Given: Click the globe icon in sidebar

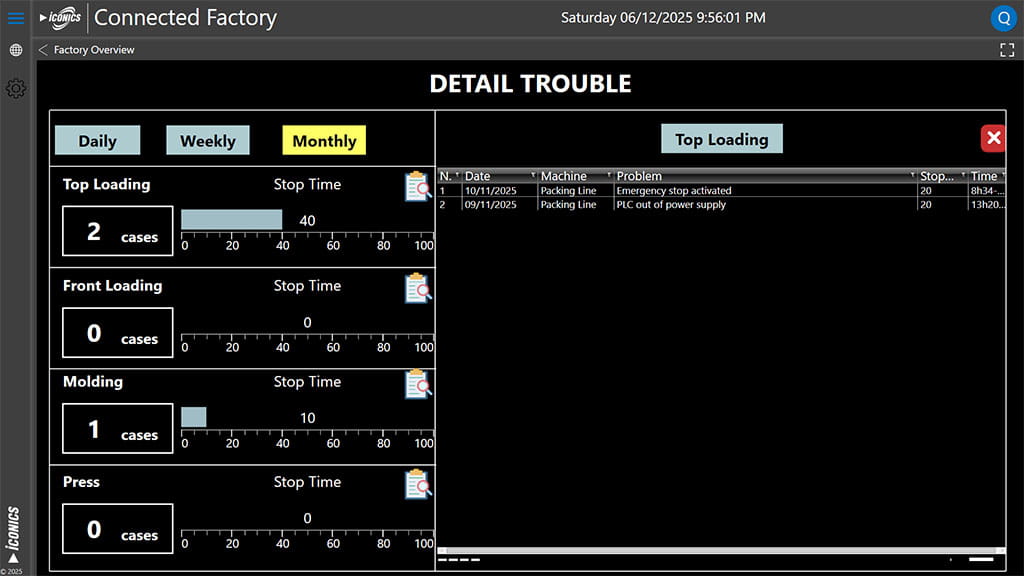Looking at the screenshot, I should click(x=16, y=50).
